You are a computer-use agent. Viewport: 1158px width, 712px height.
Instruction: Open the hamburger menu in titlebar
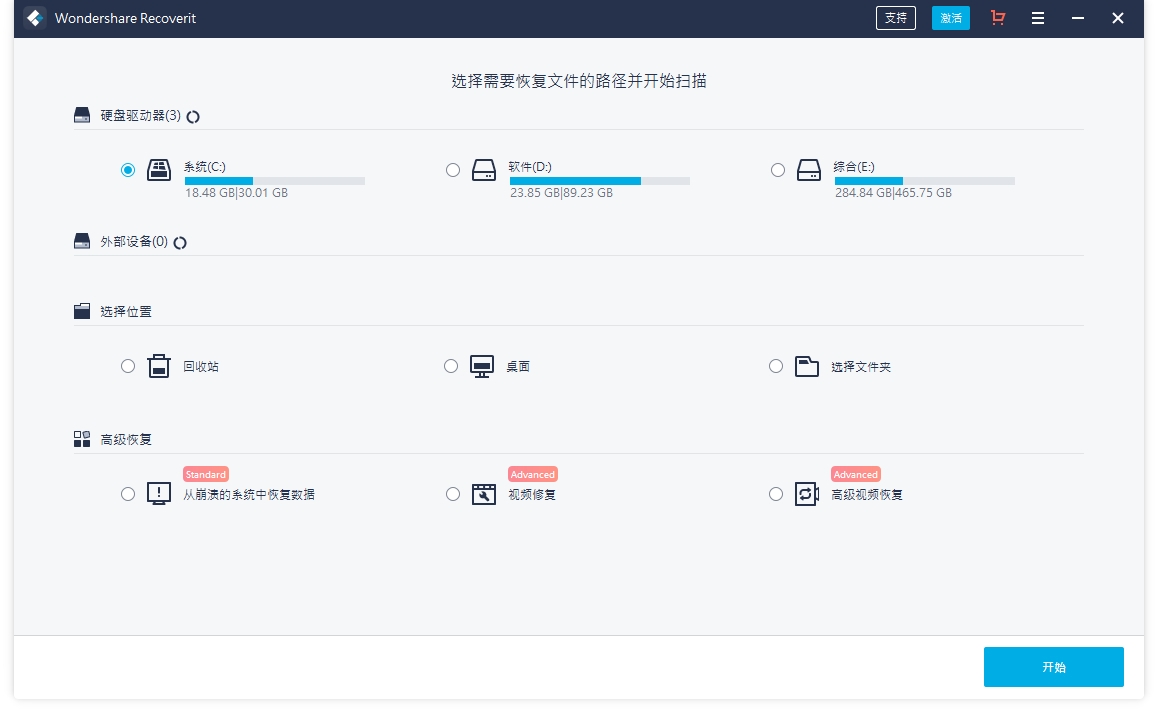1038,18
